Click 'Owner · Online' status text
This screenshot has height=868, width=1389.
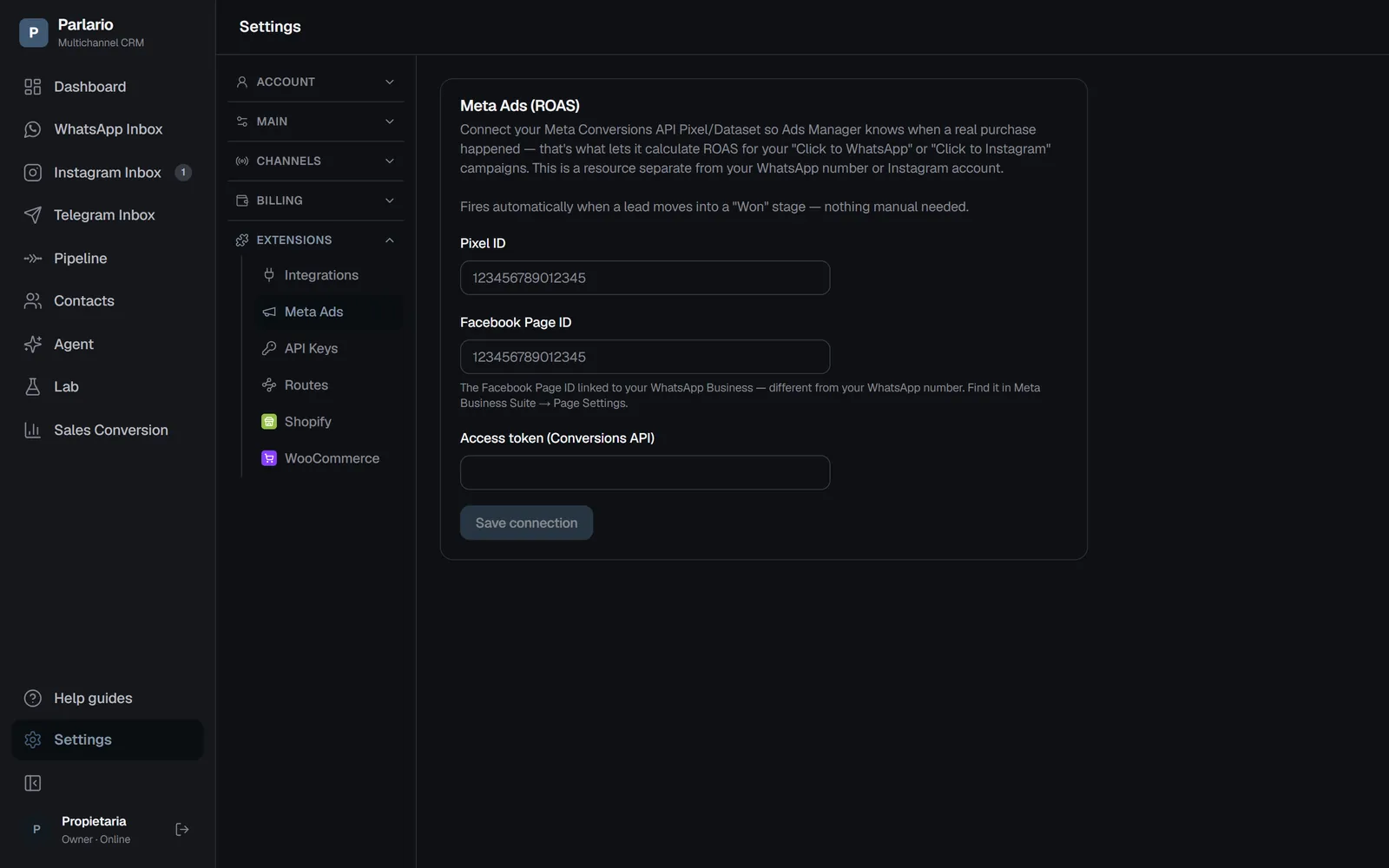pos(96,839)
